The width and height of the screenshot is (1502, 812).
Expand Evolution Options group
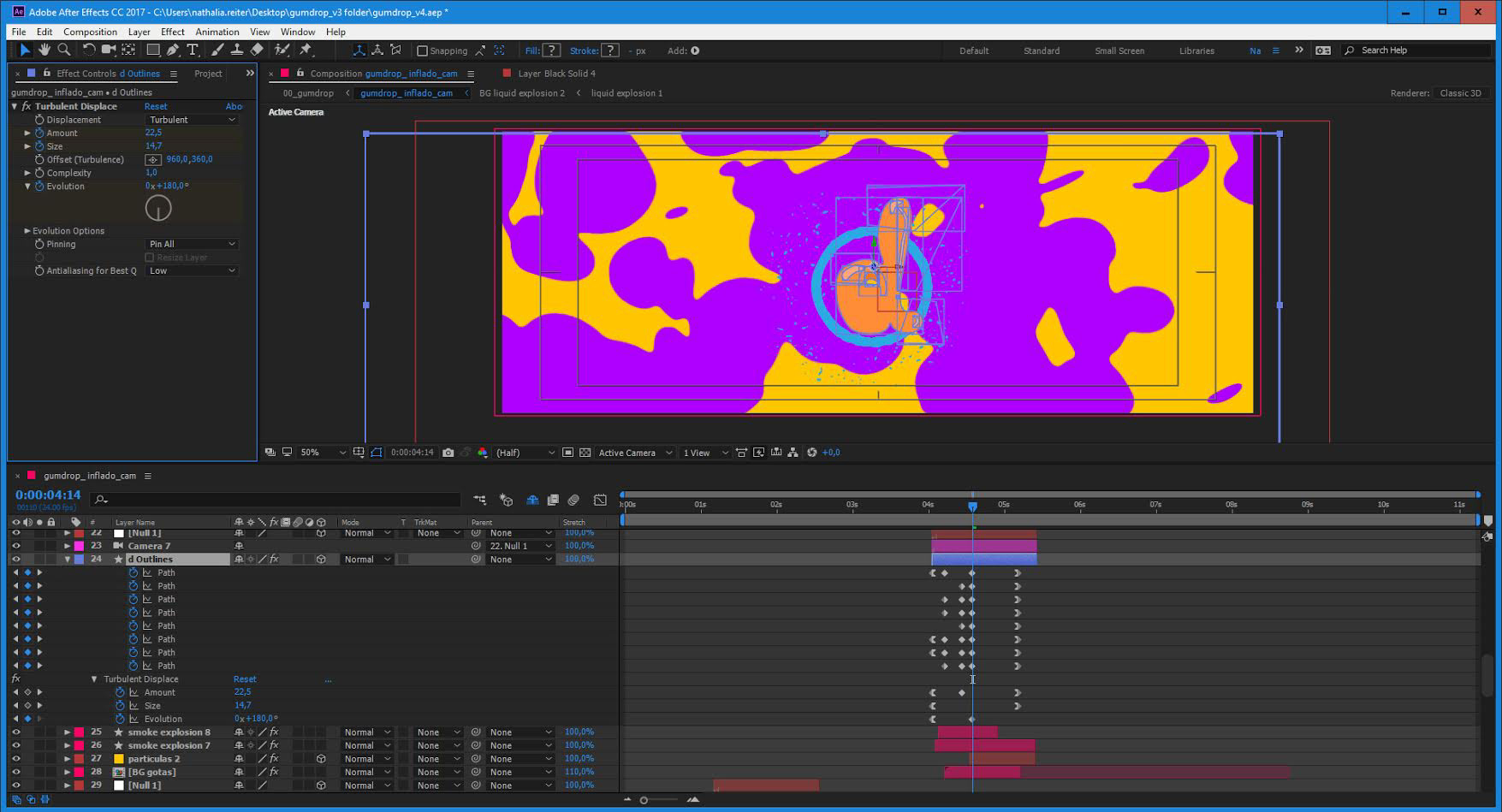[27, 231]
